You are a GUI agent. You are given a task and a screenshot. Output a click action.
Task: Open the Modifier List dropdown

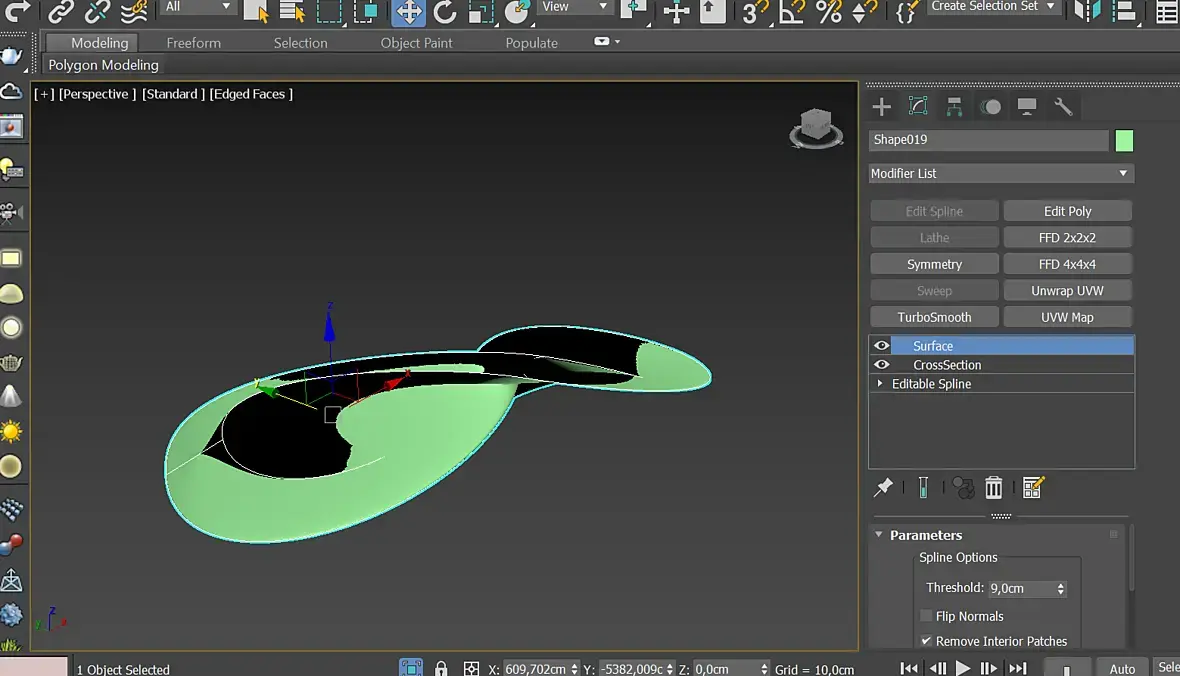point(1000,173)
